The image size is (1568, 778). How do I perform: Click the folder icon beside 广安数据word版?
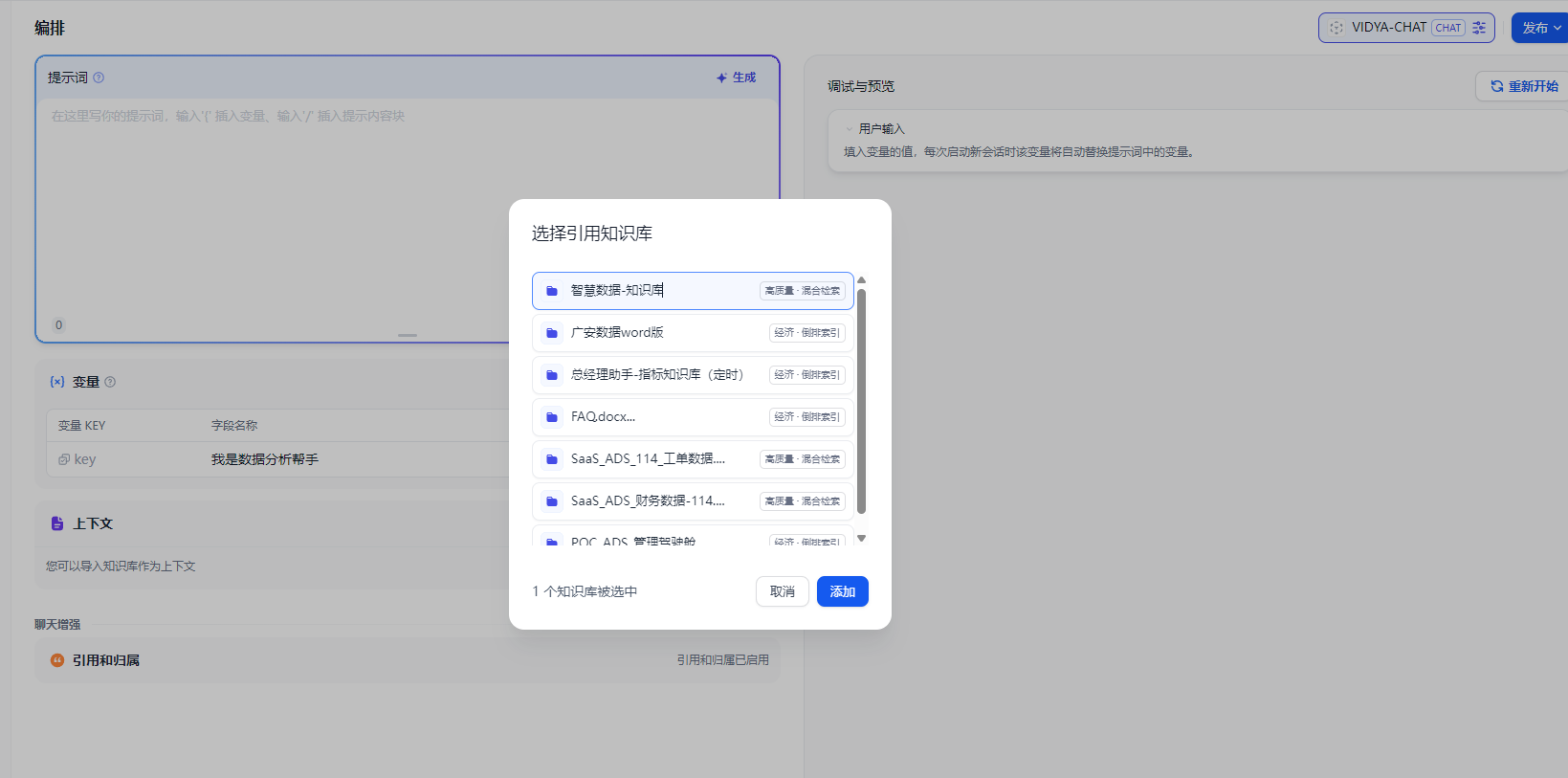click(x=552, y=333)
